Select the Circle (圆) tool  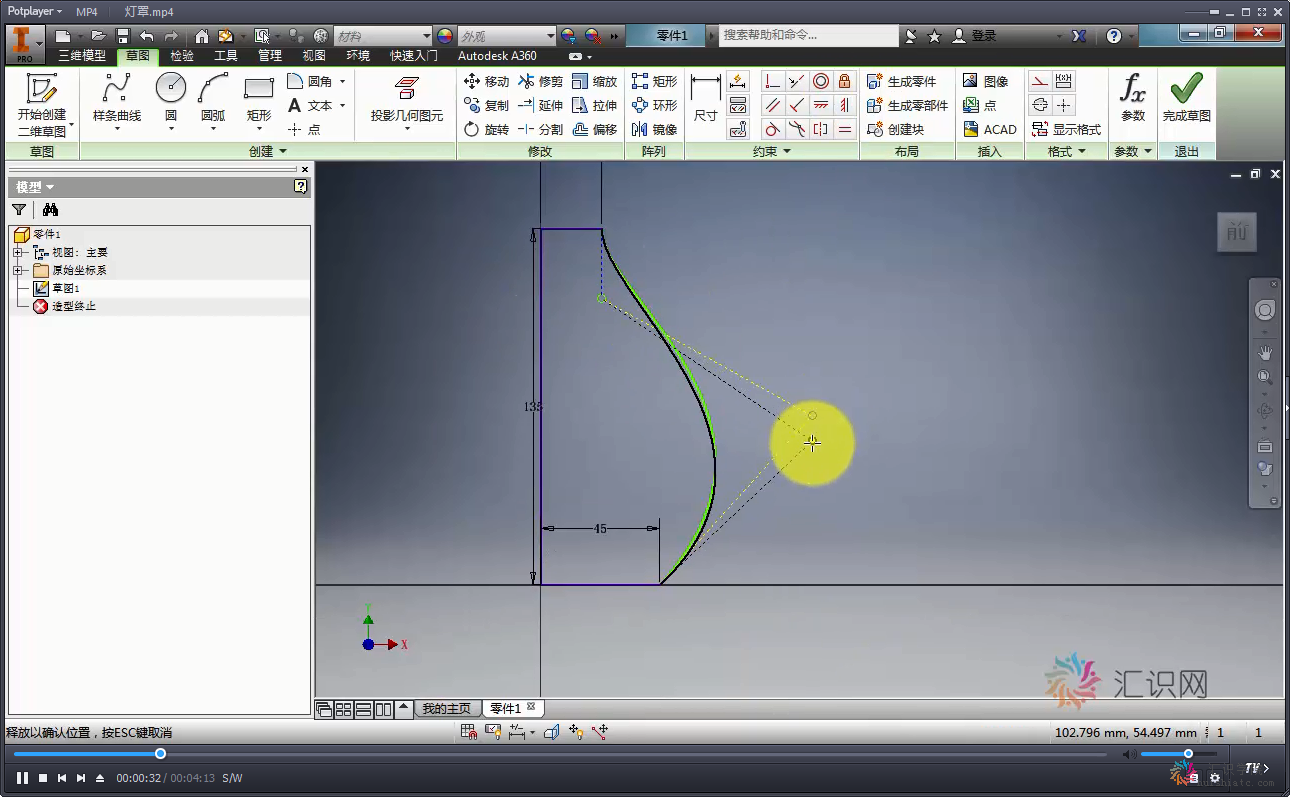coord(171,98)
